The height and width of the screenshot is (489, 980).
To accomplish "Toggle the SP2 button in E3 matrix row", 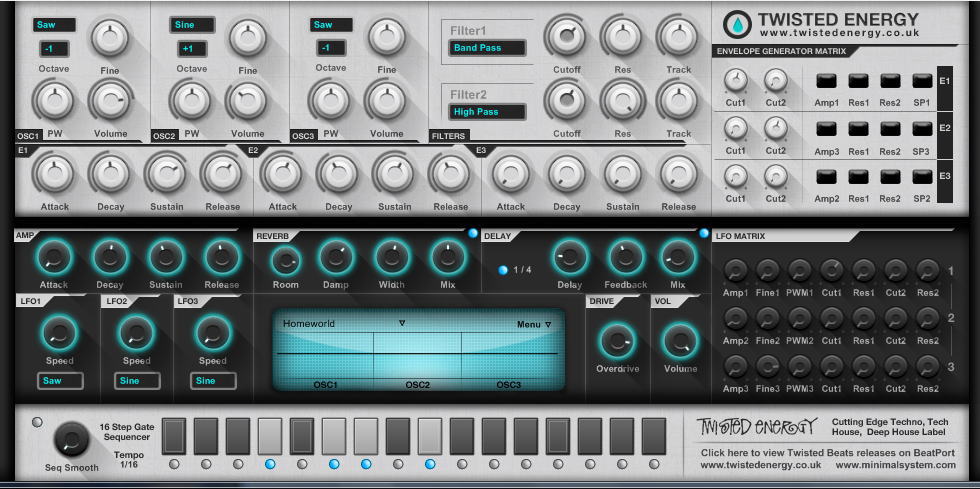I will click(922, 177).
